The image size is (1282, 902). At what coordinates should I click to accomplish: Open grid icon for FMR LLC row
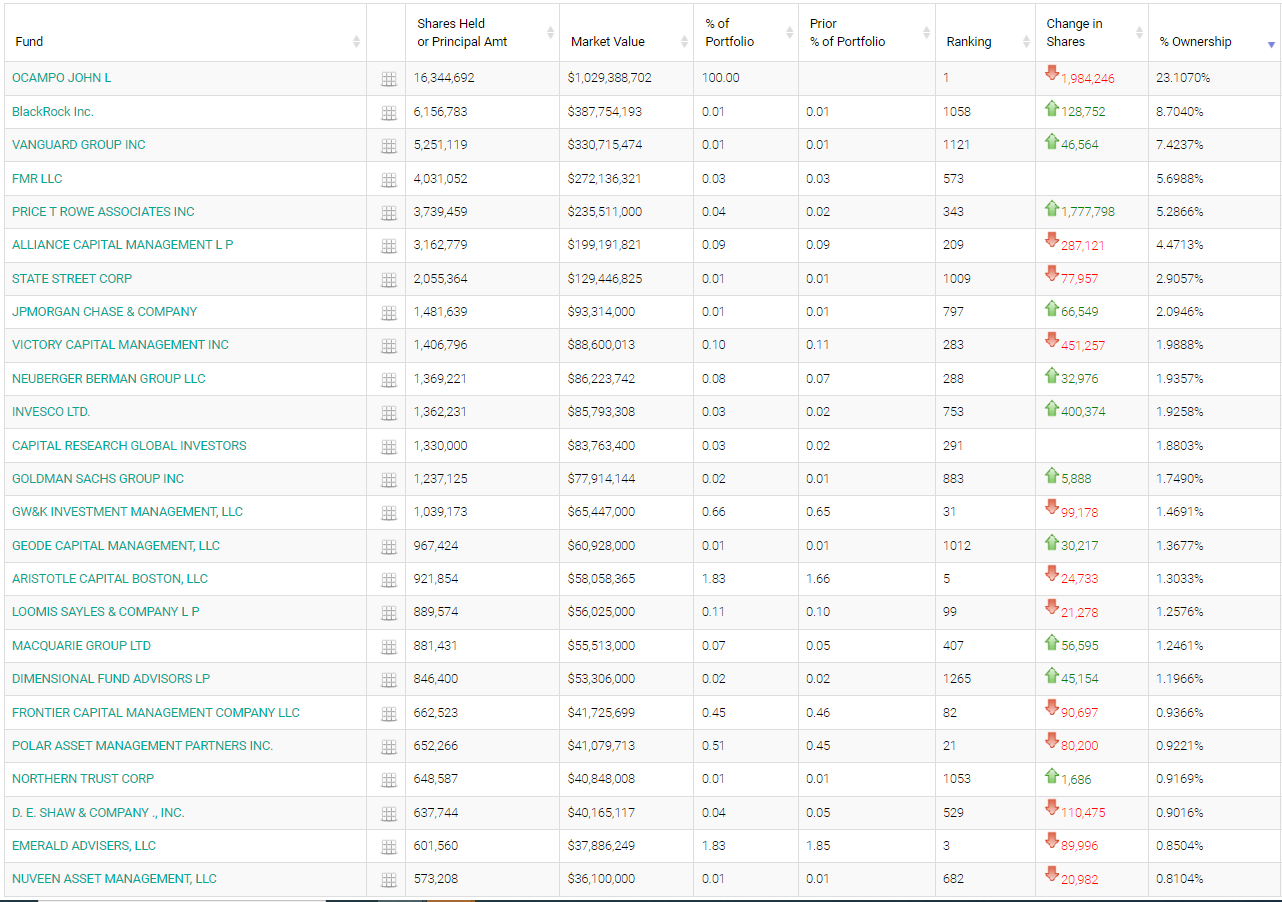point(389,180)
